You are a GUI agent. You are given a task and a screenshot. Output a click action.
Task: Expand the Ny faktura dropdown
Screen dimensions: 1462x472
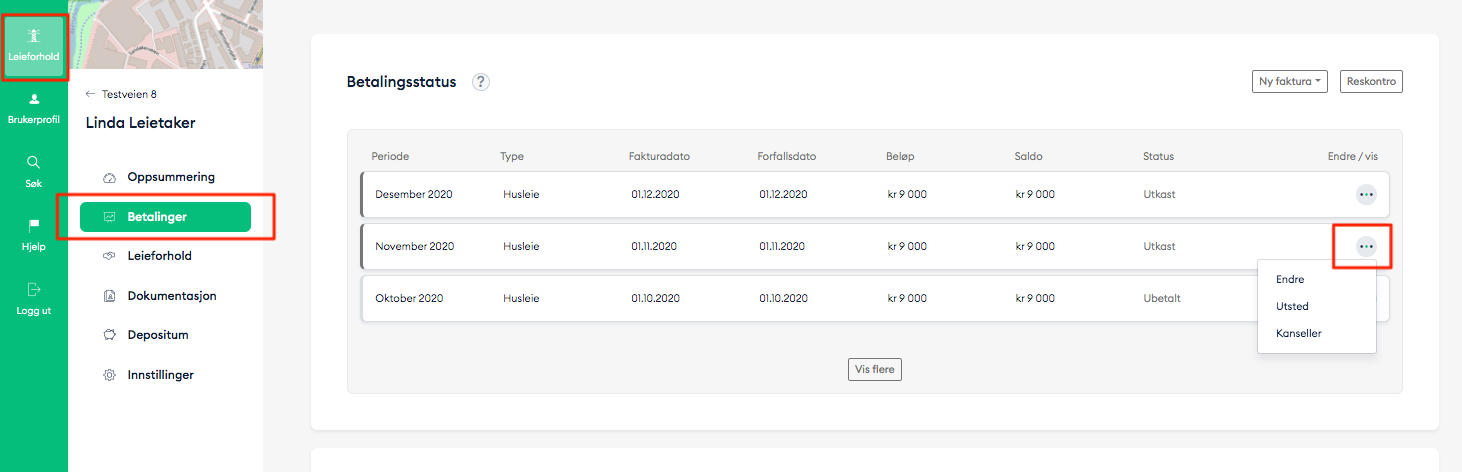pos(1289,82)
